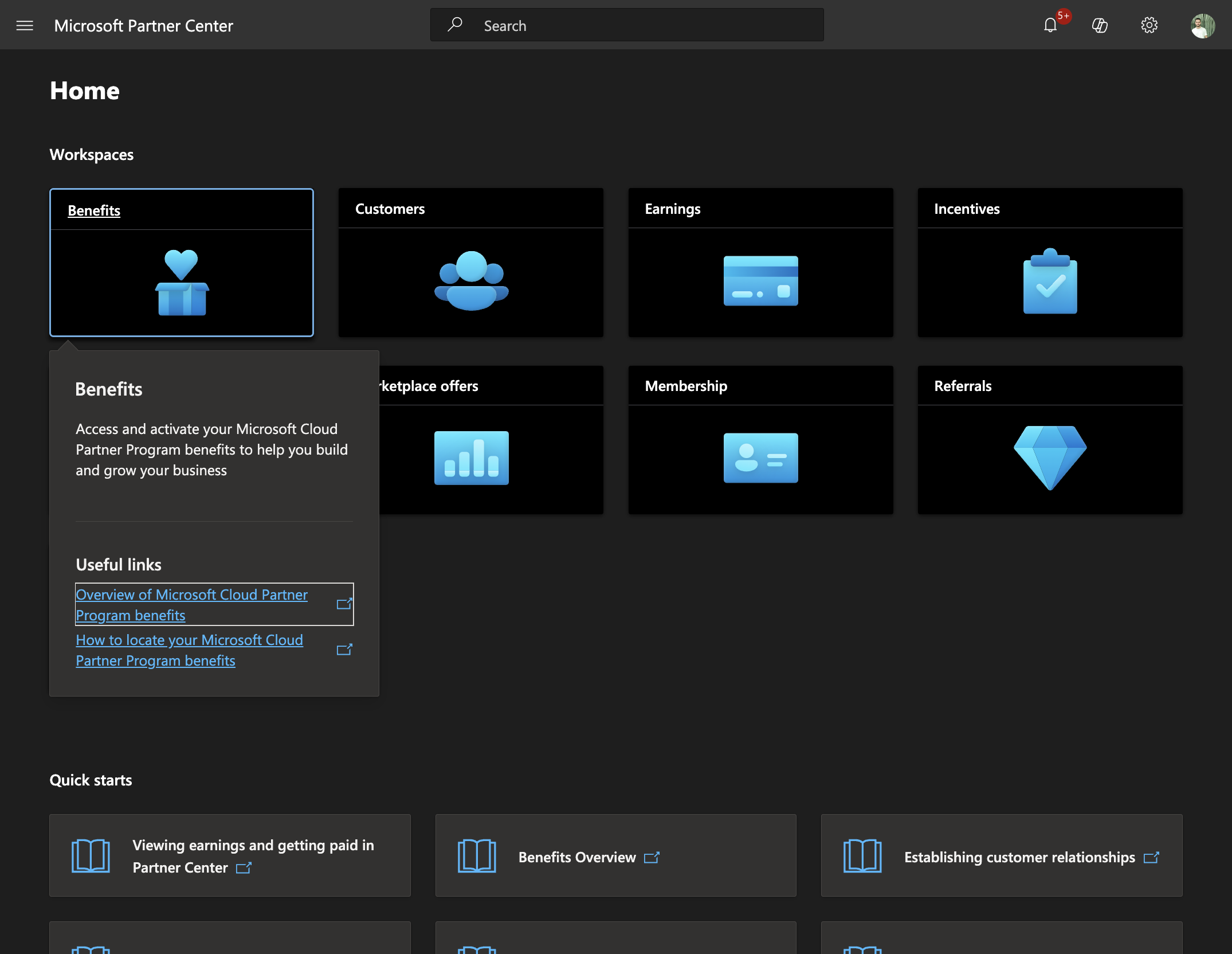Click the Membership ID card icon
Viewport: 1232px width, 954px height.
pos(760,458)
